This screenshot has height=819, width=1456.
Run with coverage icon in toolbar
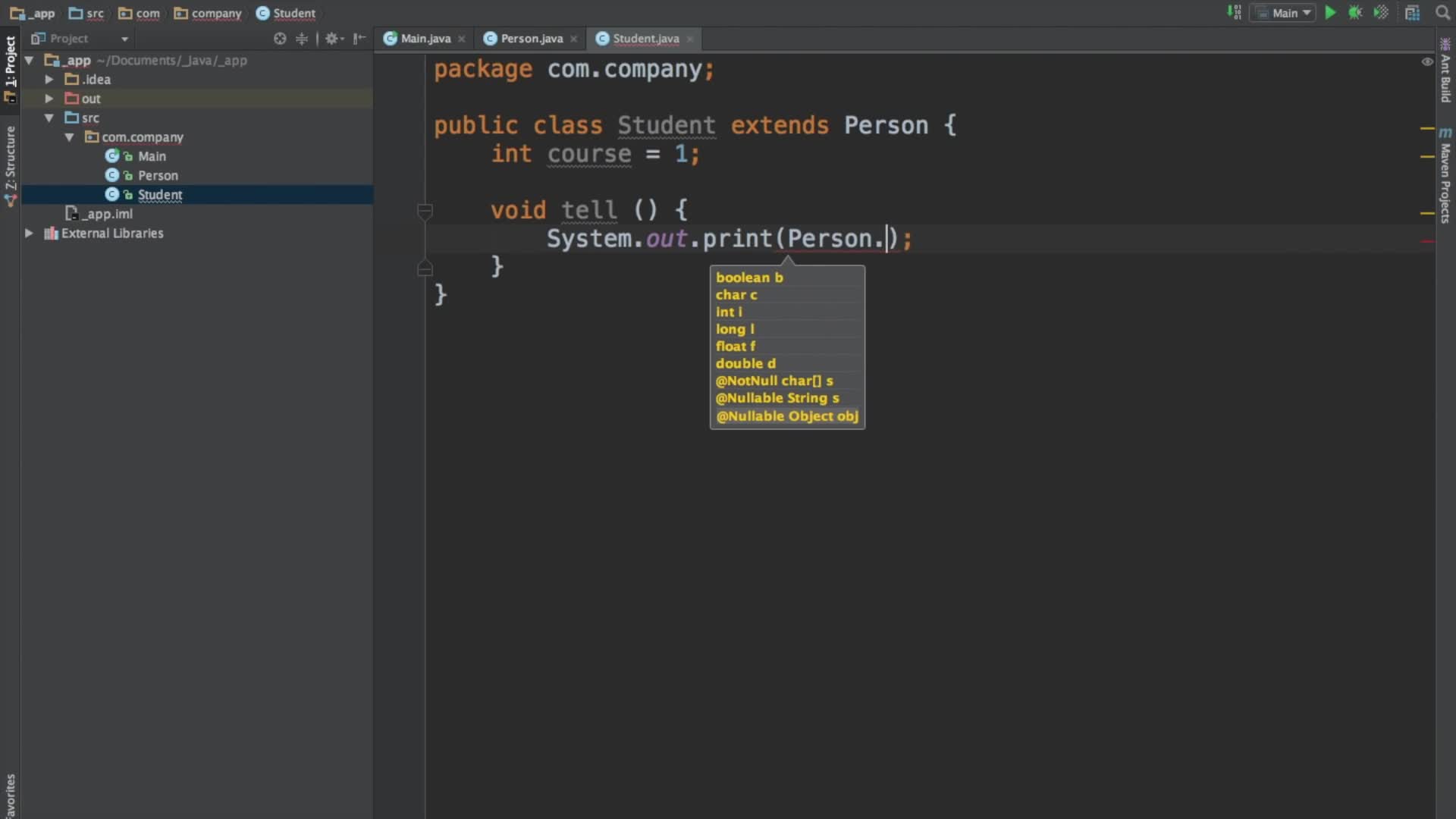coord(1381,13)
